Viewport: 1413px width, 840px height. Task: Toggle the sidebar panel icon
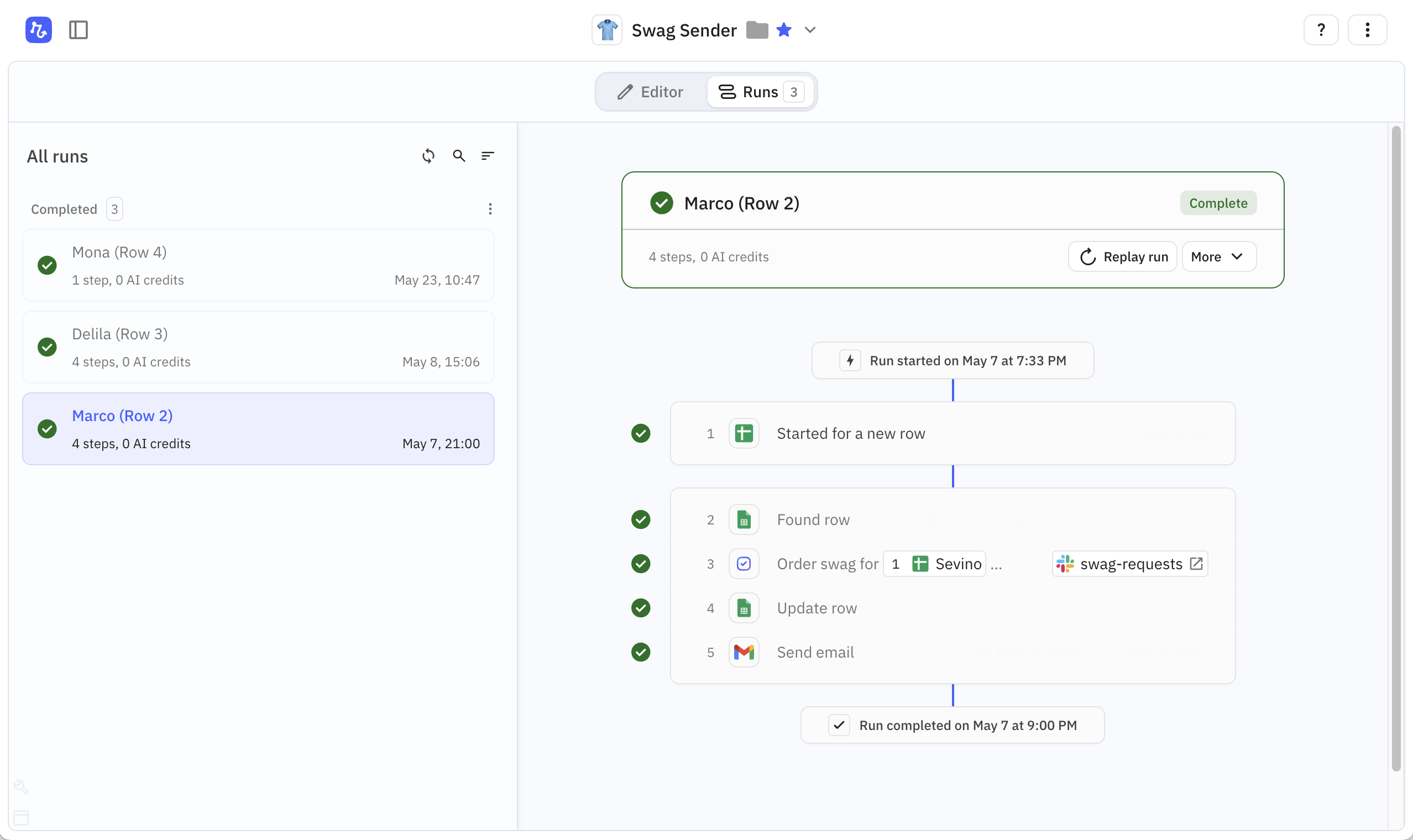[x=78, y=29]
